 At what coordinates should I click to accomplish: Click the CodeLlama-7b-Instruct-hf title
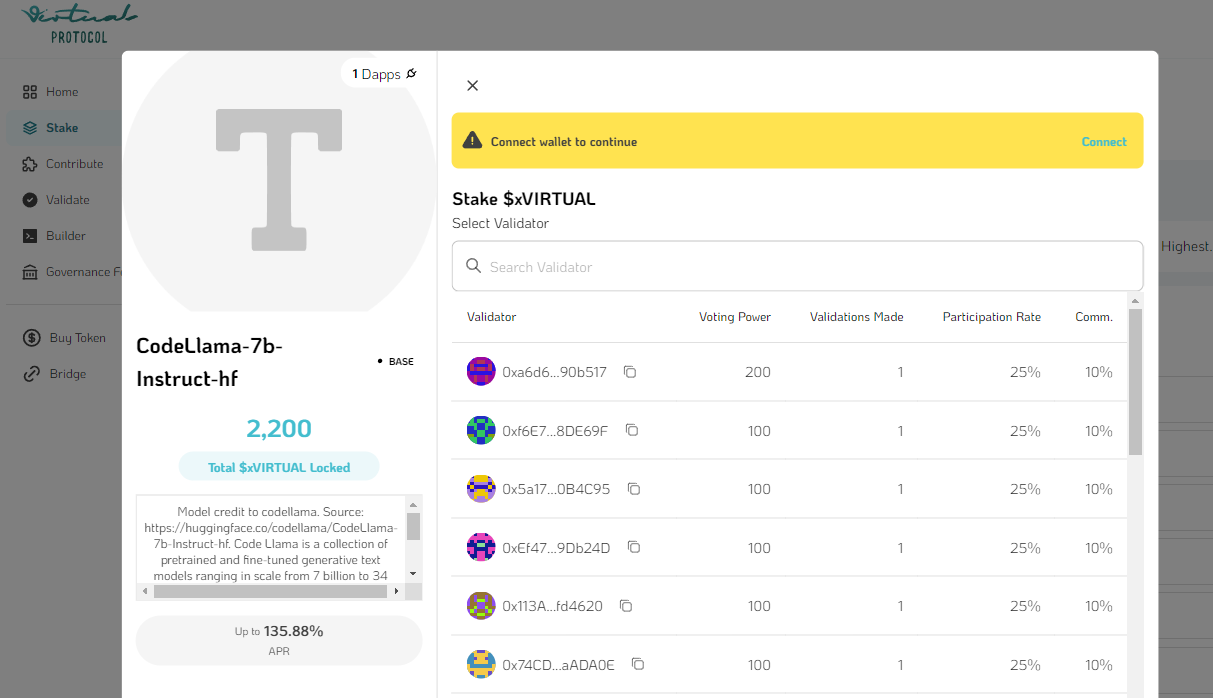pos(210,362)
